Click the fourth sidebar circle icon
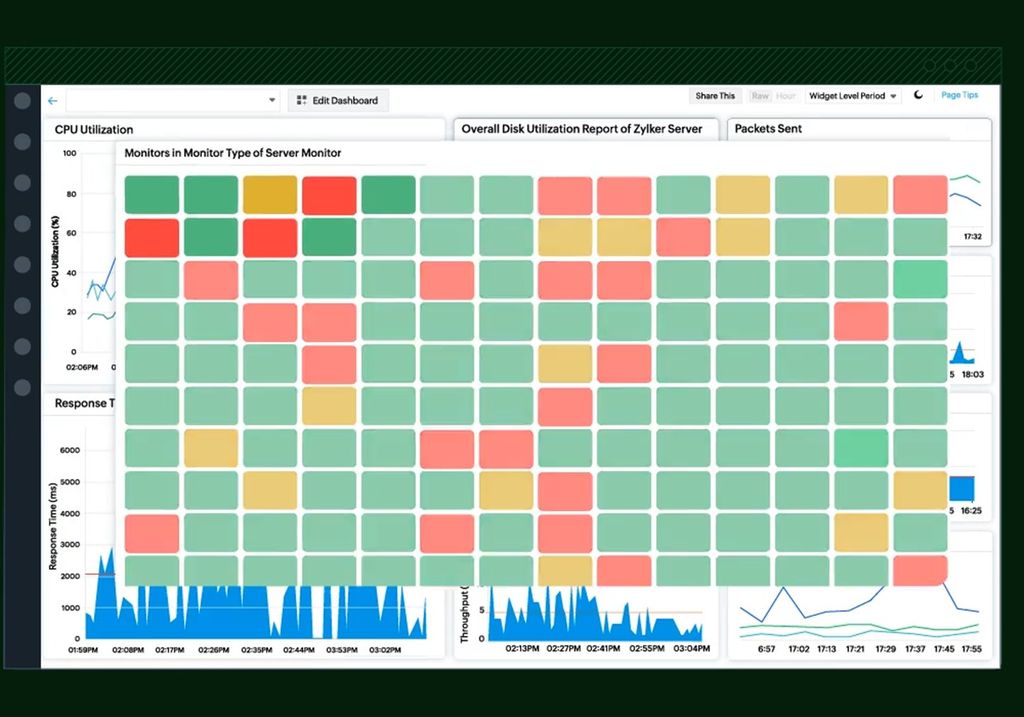The image size is (1024, 717). point(21,224)
